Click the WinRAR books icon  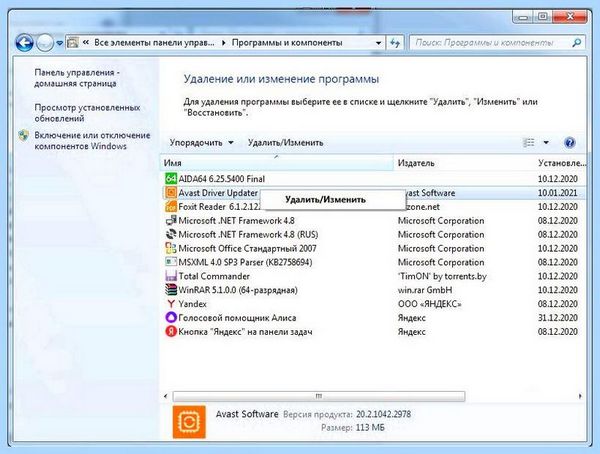171,289
